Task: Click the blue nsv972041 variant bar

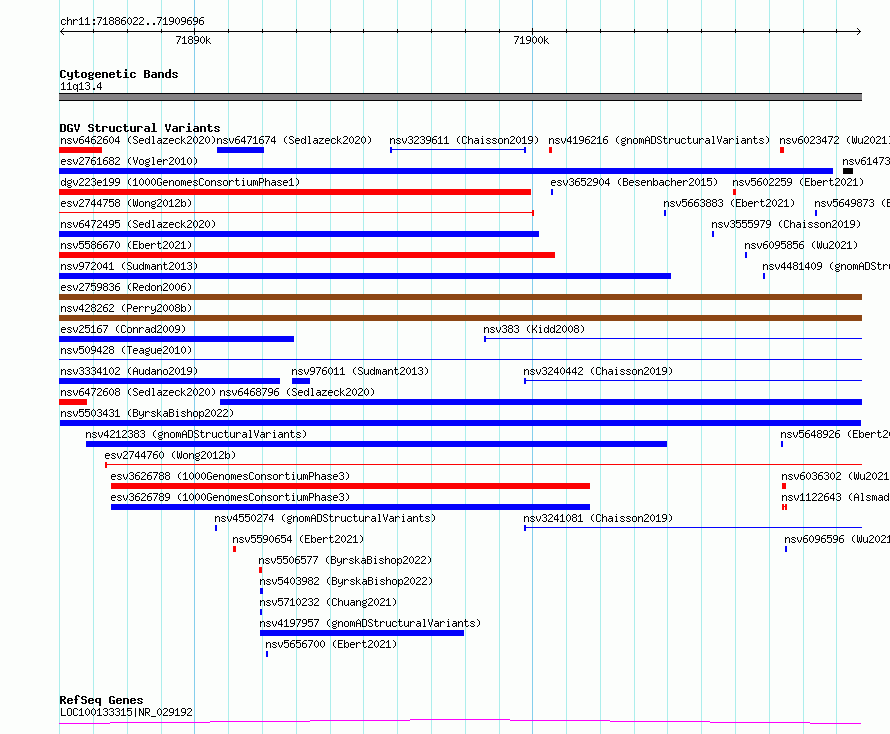Action: coord(365,276)
